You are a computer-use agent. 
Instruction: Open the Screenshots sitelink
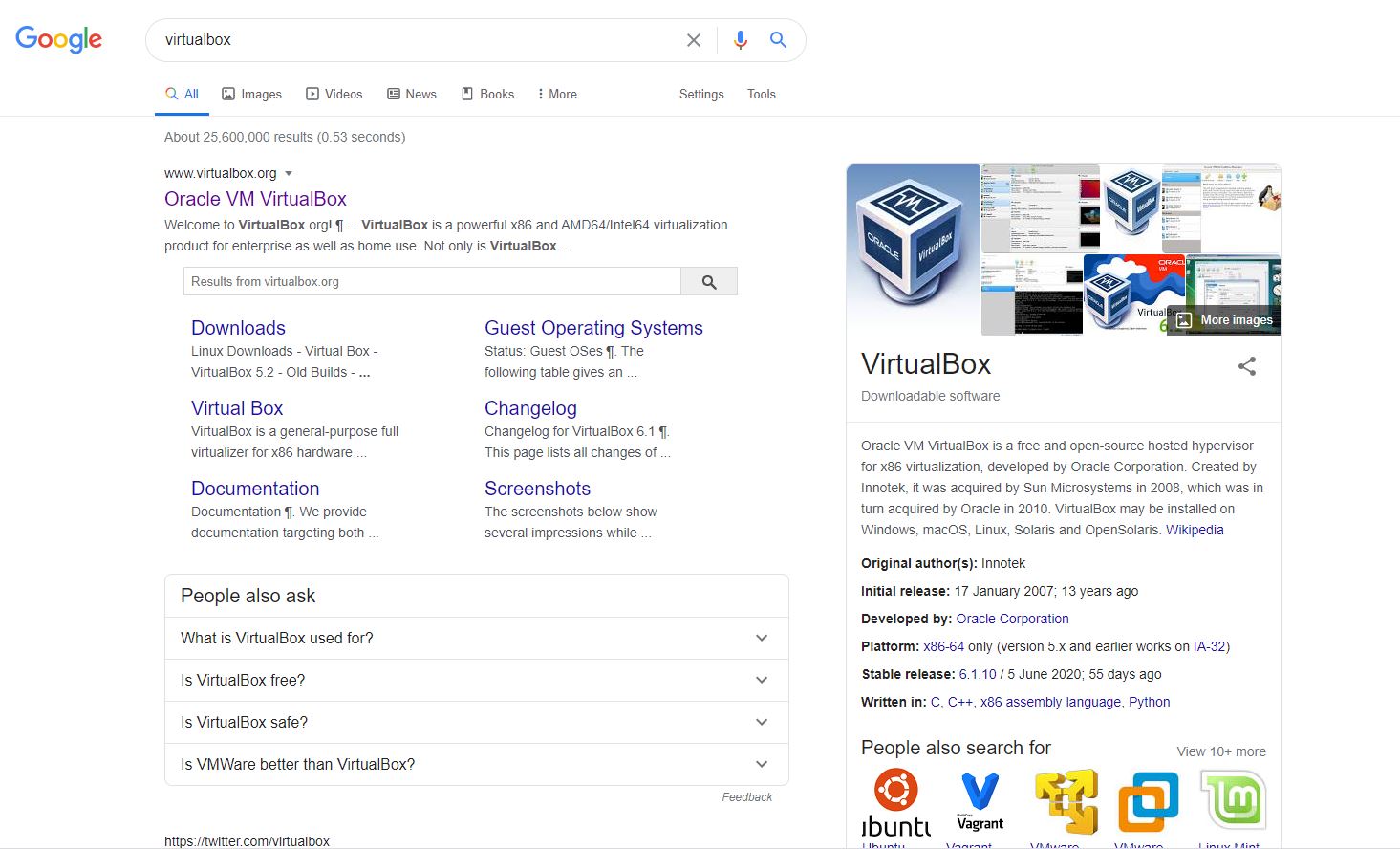coord(537,489)
